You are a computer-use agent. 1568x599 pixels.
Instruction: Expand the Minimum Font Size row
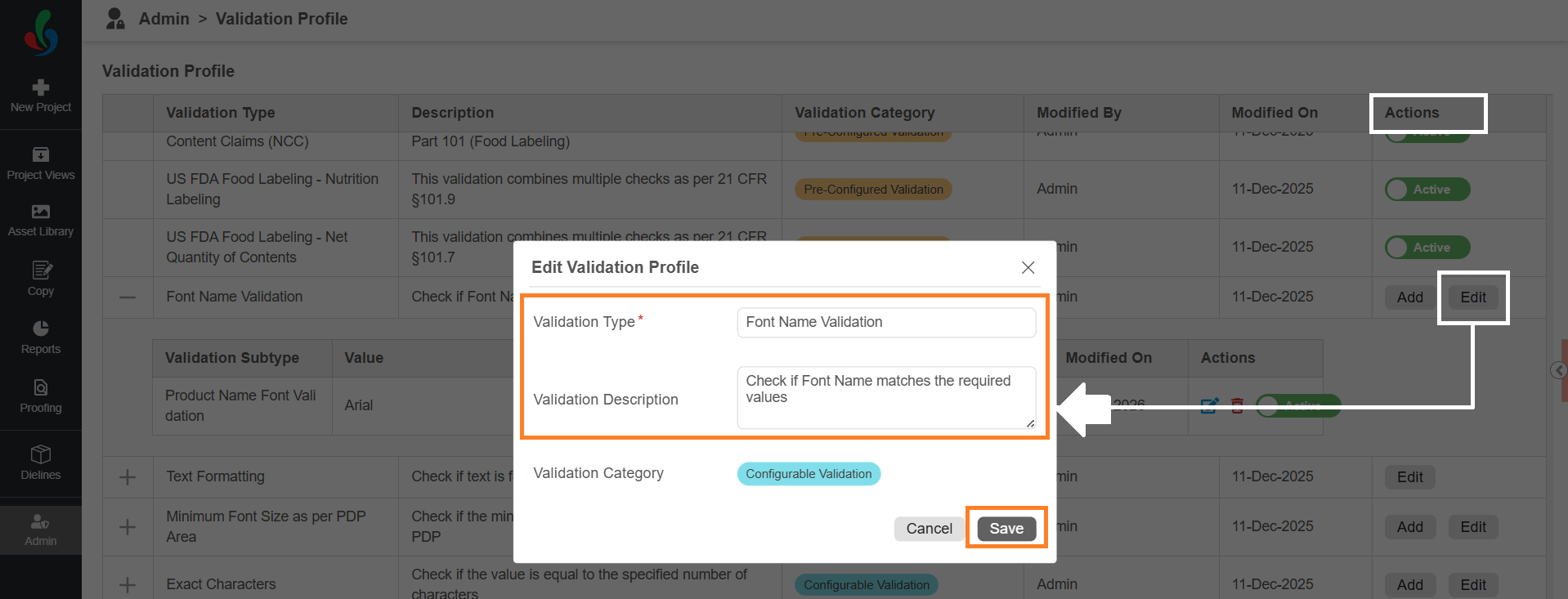click(x=128, y=527)
